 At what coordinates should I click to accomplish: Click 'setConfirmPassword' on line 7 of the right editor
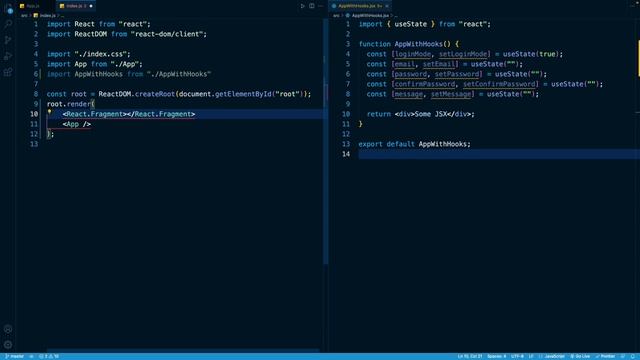(499, 84)
